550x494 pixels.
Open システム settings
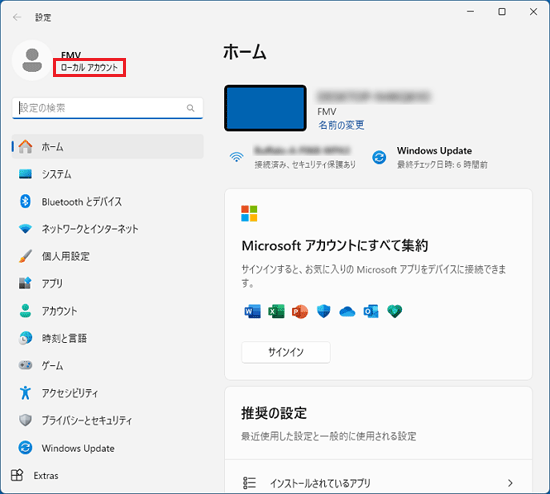pos(108,174)
